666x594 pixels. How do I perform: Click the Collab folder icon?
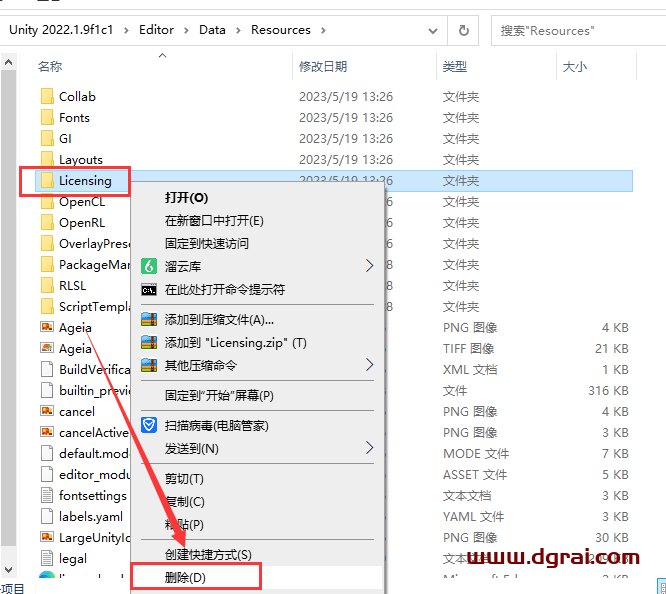point(47,96)
